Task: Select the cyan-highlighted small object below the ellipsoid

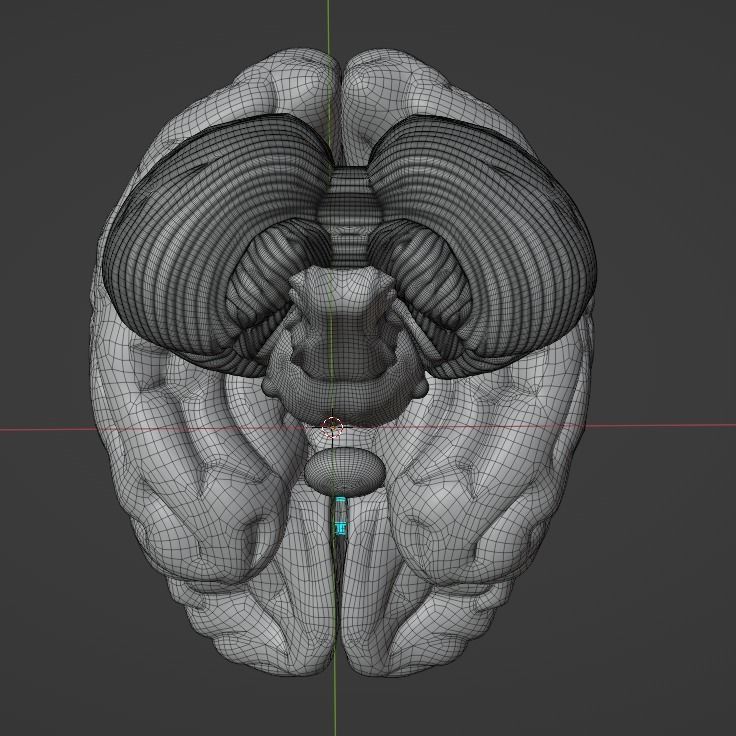Action: [341, 515]
